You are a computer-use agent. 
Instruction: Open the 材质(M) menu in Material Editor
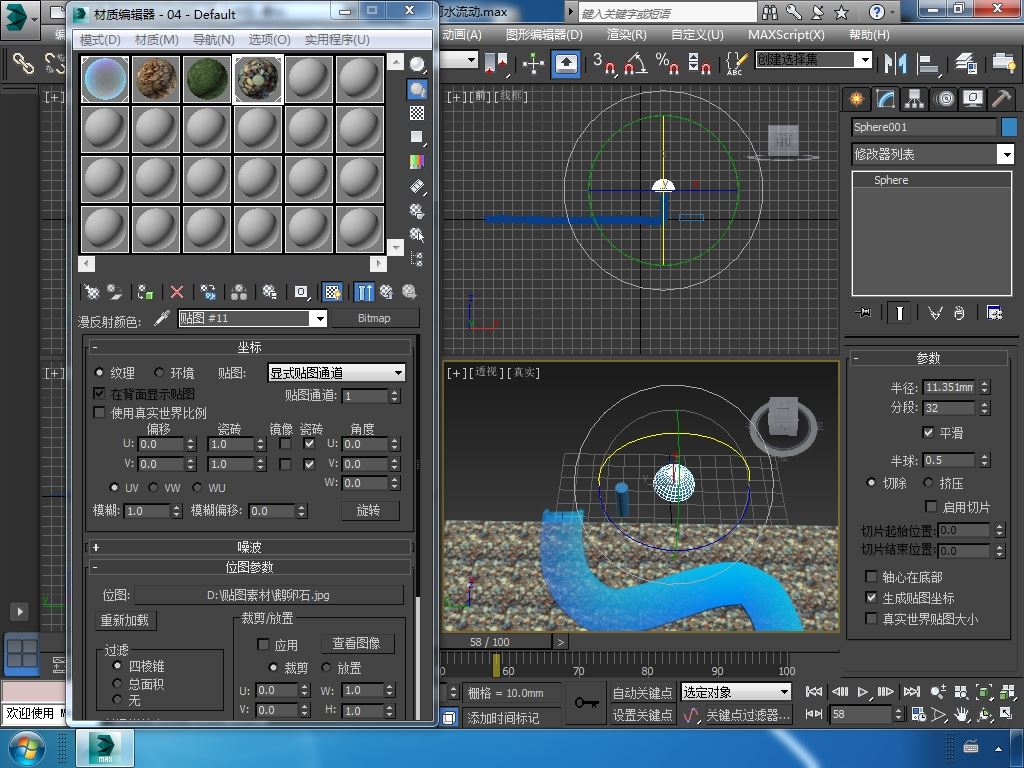(x=156, y=40)
